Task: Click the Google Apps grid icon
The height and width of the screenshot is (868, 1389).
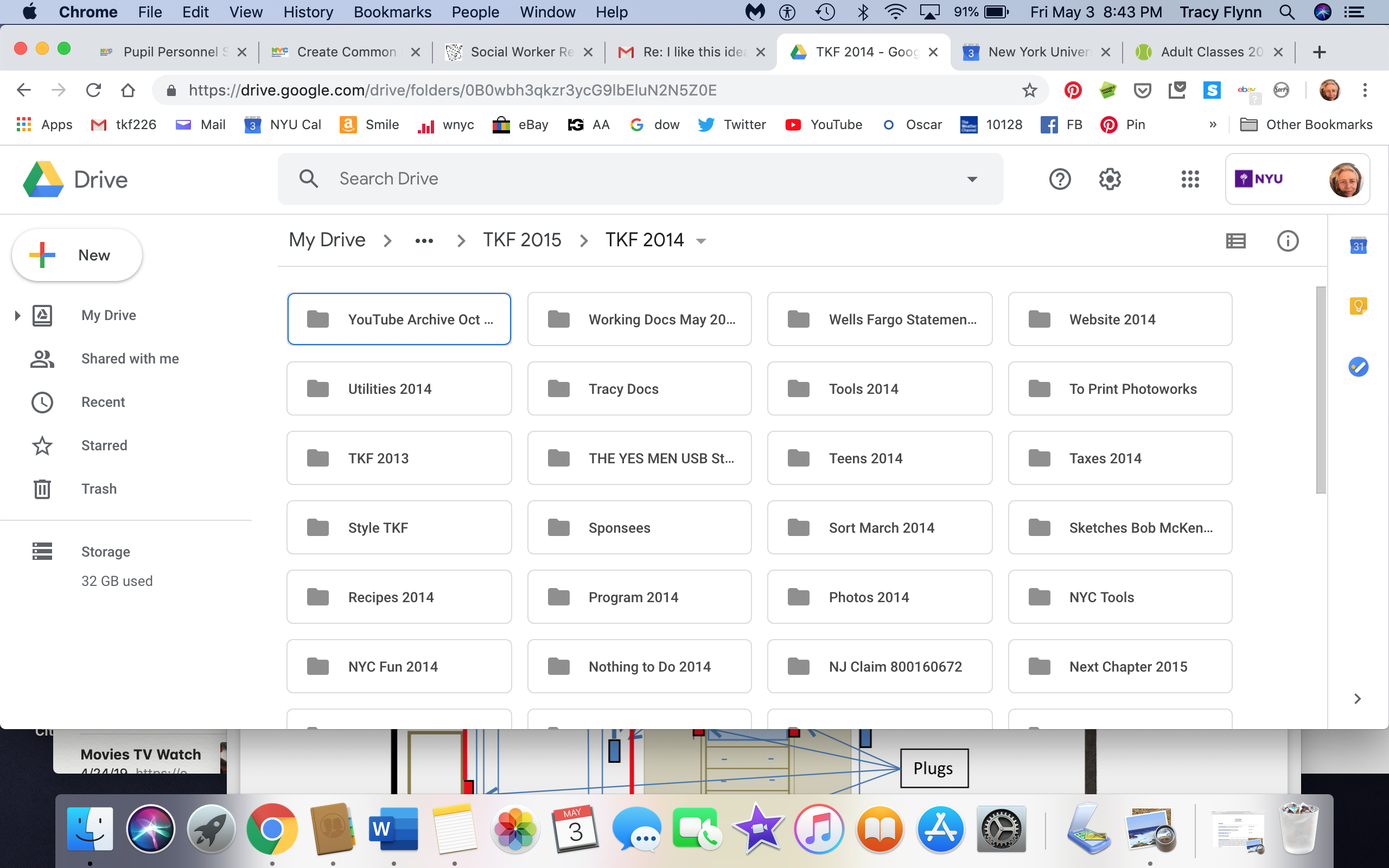Action: (x=1189, y=179)
